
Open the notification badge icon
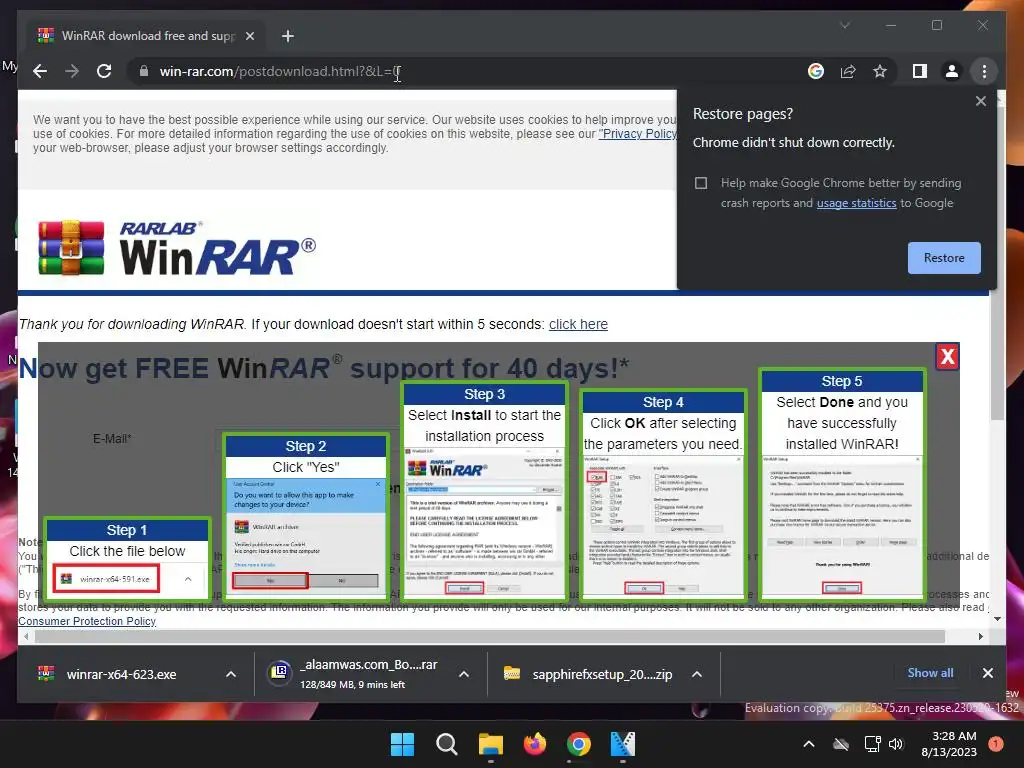[996, 744]
